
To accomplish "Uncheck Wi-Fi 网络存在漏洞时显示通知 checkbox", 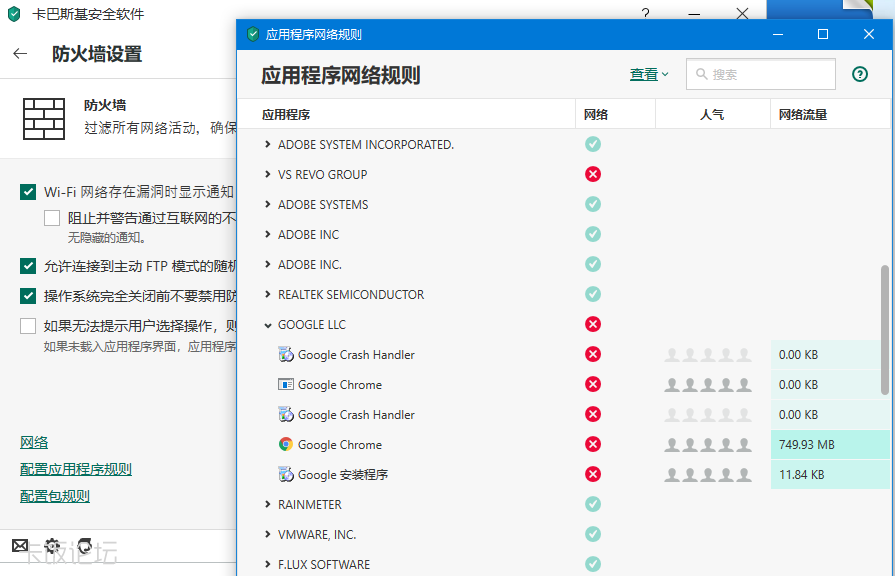I will [x=28, y=192].
